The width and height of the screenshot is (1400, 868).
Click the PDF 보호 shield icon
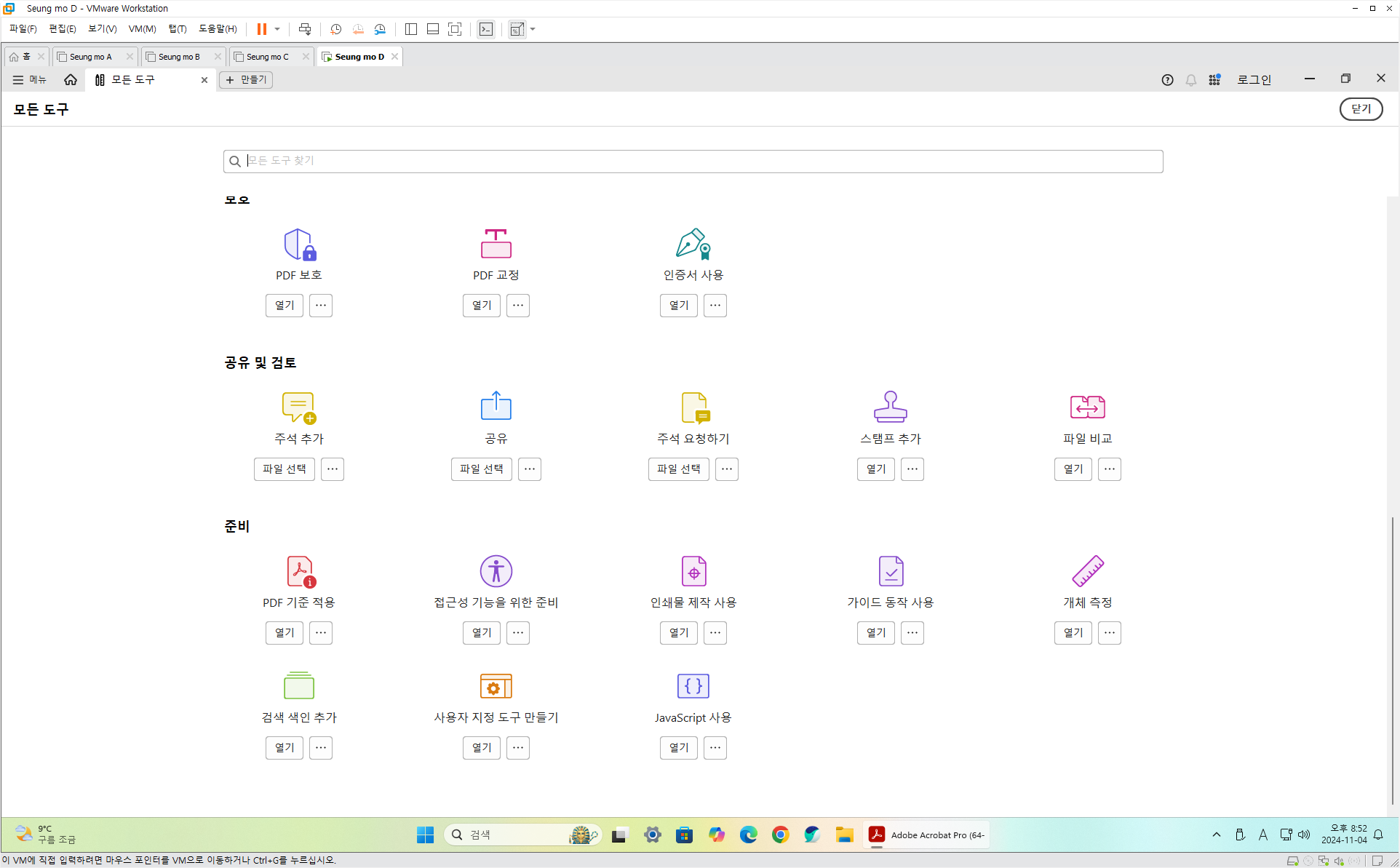point(299,244)
